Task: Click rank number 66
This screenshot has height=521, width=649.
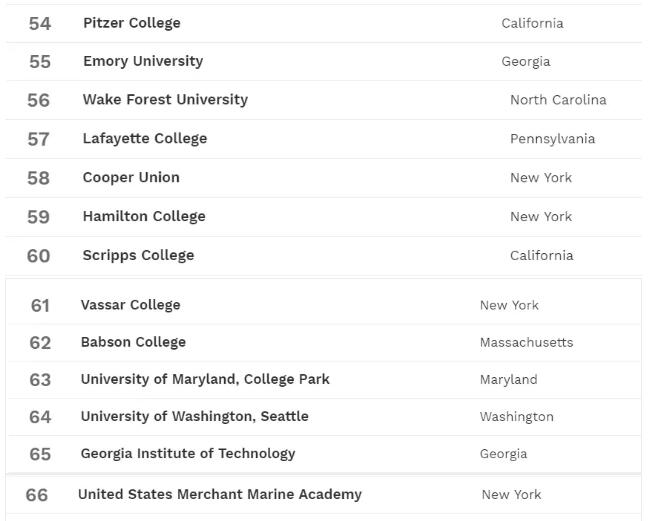Action: tap(37, 495)
